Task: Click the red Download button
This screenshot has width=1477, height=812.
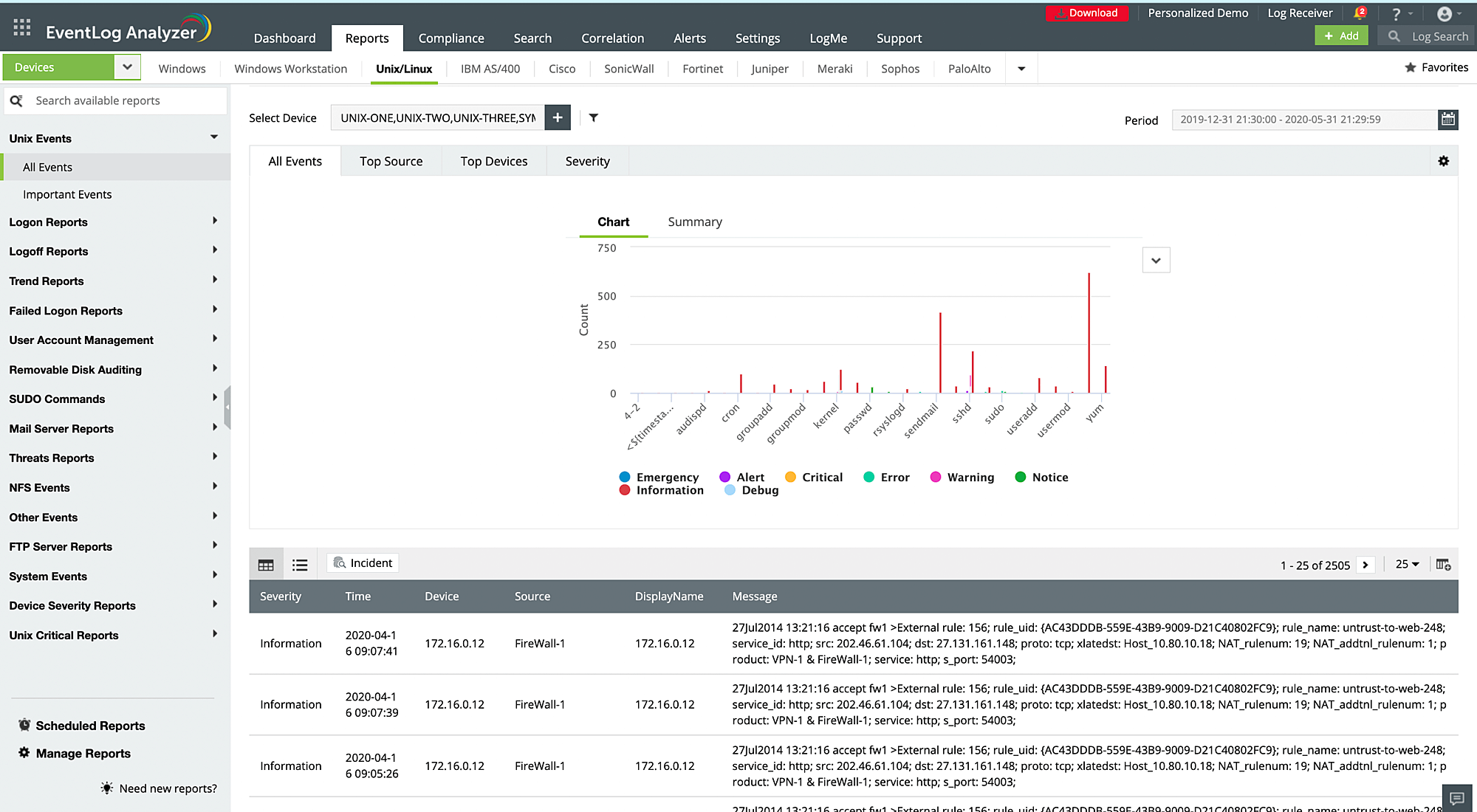Action: click(x=1086, y=13)
